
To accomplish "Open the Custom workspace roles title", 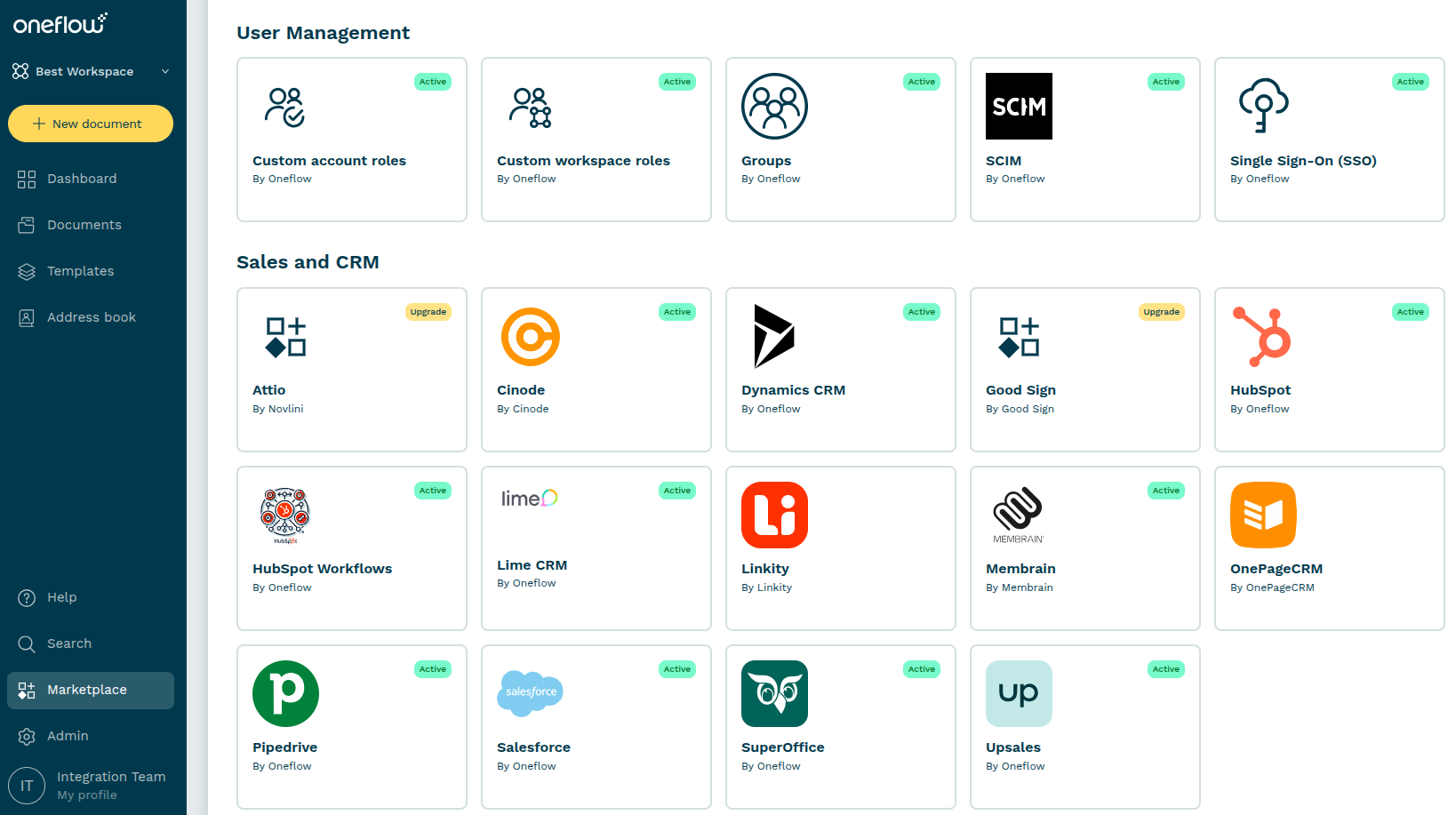I will pyautogui.click(x=583, y=161).
